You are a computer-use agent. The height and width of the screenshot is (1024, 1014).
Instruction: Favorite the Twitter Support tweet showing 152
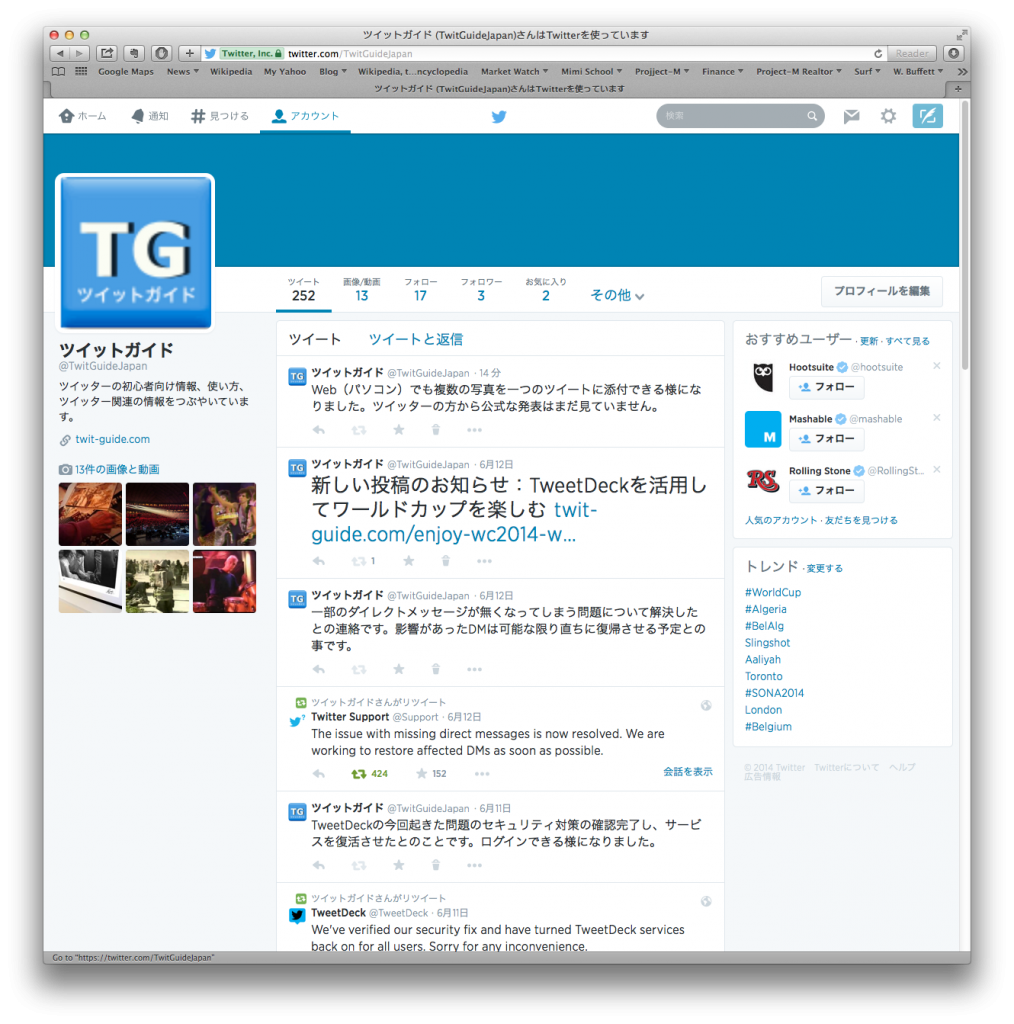coord(431,774)
